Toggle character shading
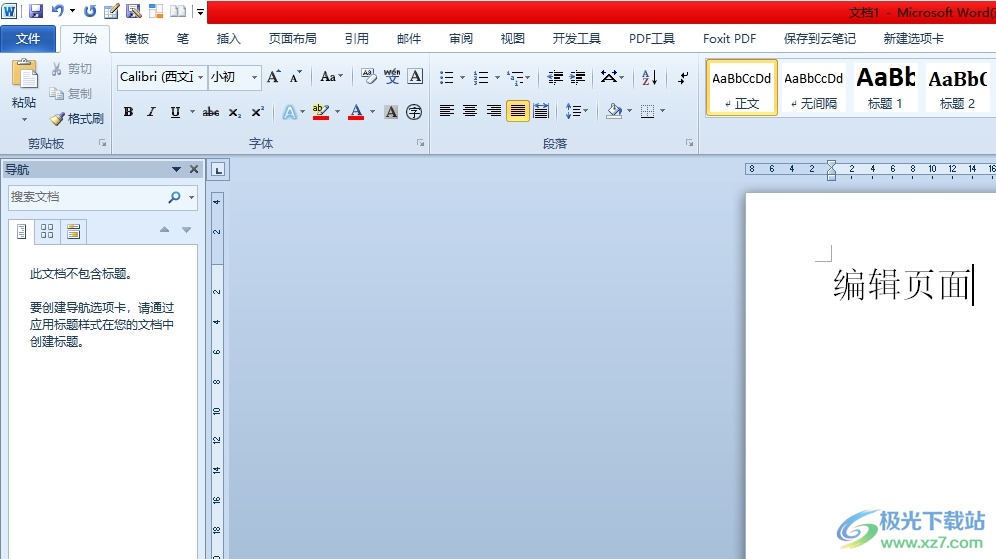The image size is (996, 559). pyautogui.click(x=391, y=112)
